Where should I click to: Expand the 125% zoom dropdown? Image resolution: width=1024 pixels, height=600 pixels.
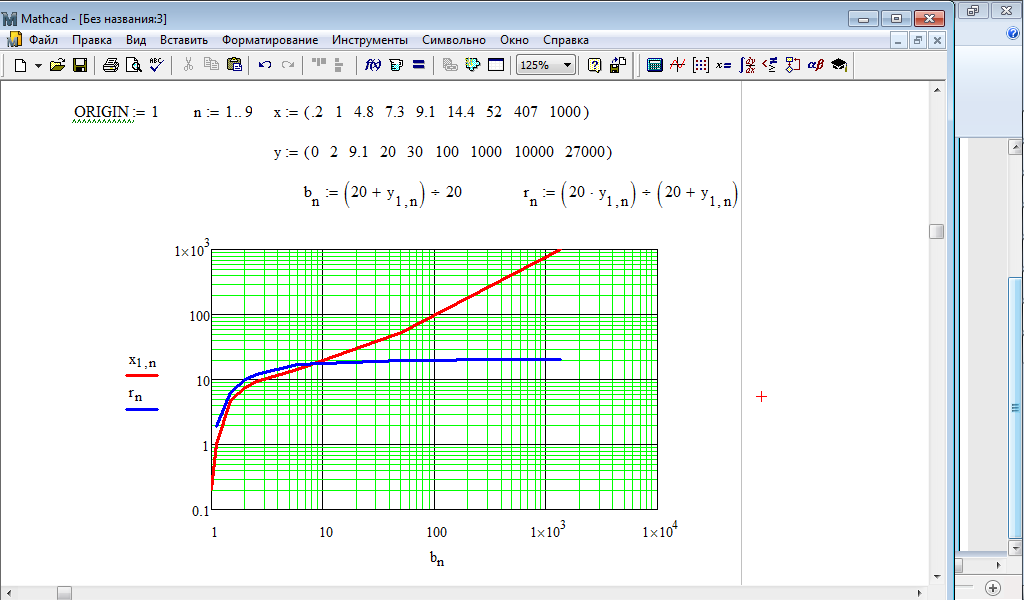tap(568, 65)
